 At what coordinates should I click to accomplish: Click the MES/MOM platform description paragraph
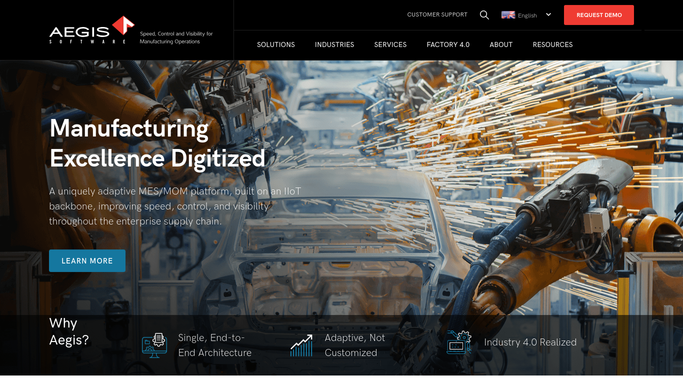pyautogui.click(x=175, y=206)
